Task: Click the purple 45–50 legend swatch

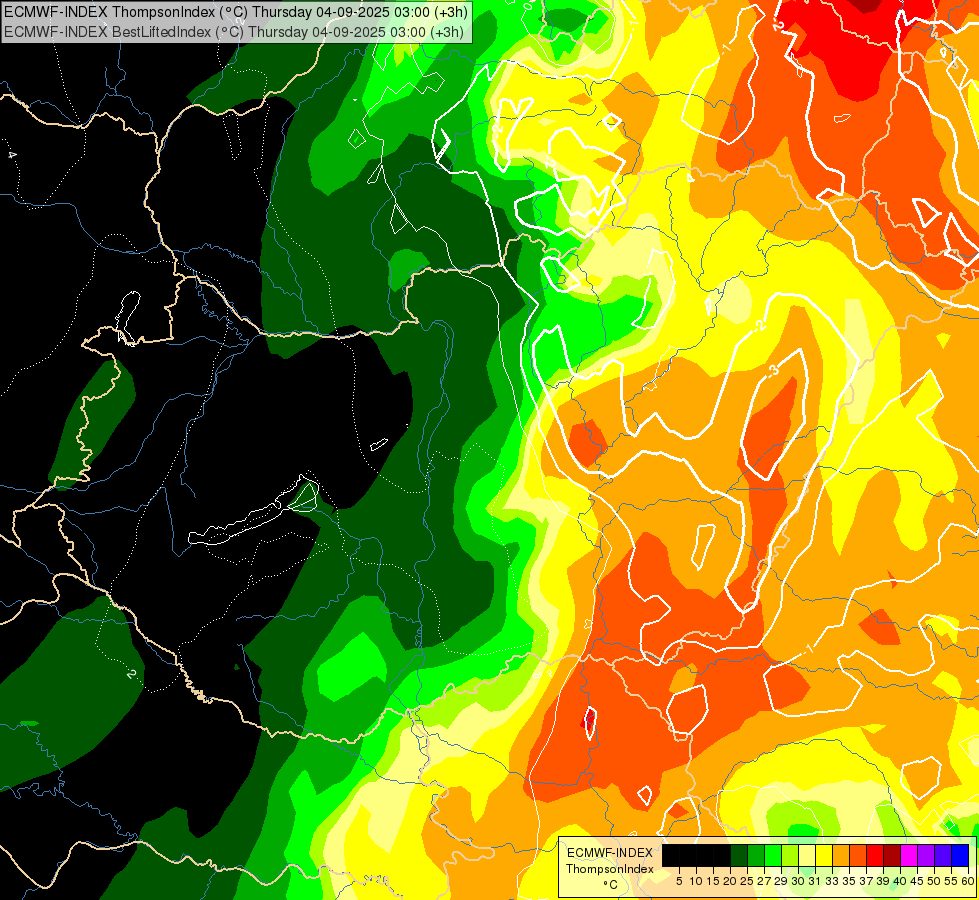Action: pyautogui.click(x=926, y=855)
